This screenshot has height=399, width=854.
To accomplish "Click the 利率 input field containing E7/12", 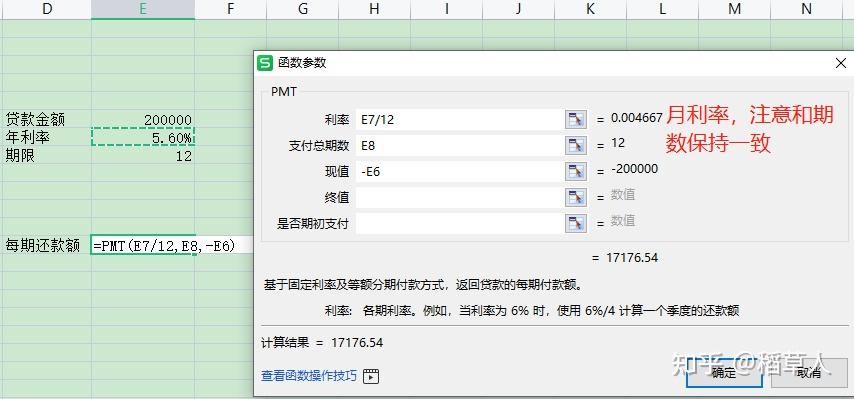I will 460,119.
